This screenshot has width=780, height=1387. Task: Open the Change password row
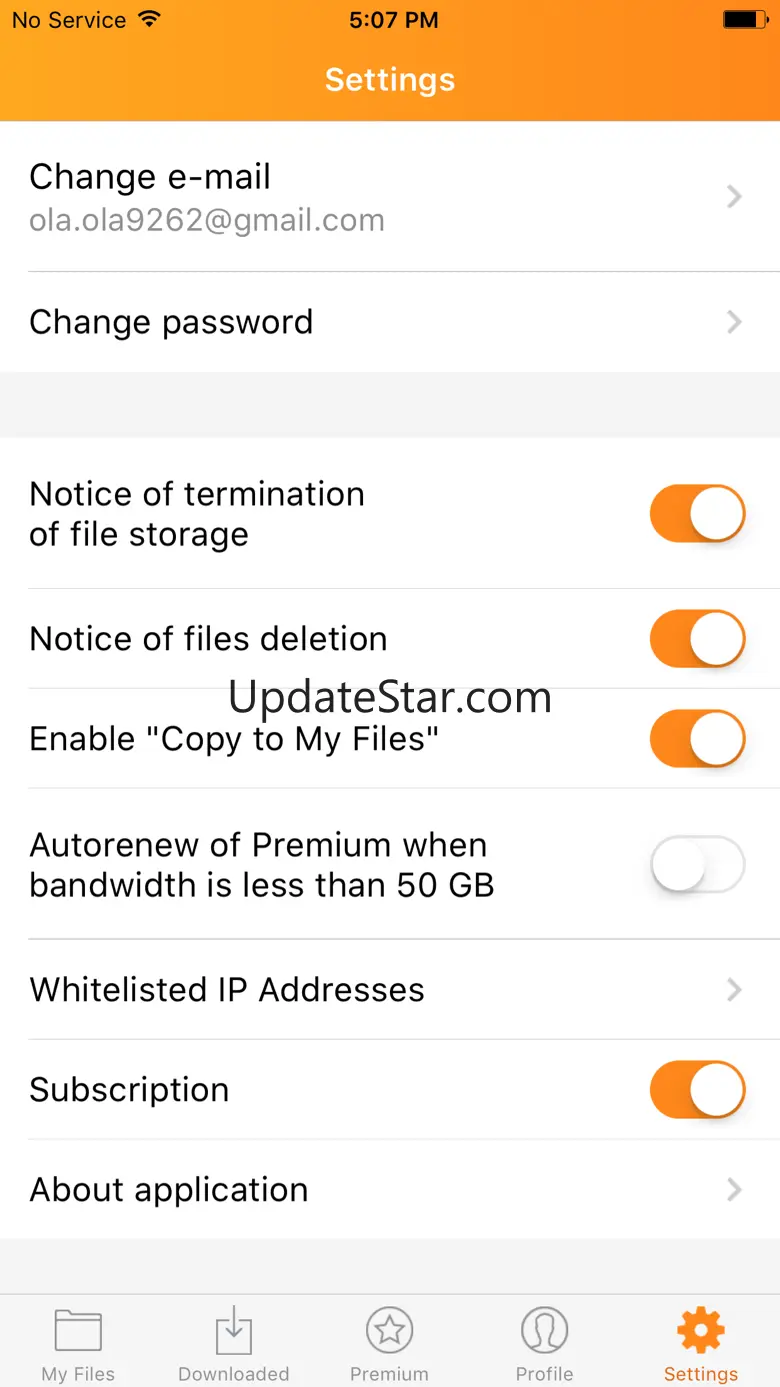[x=171, y=322]
